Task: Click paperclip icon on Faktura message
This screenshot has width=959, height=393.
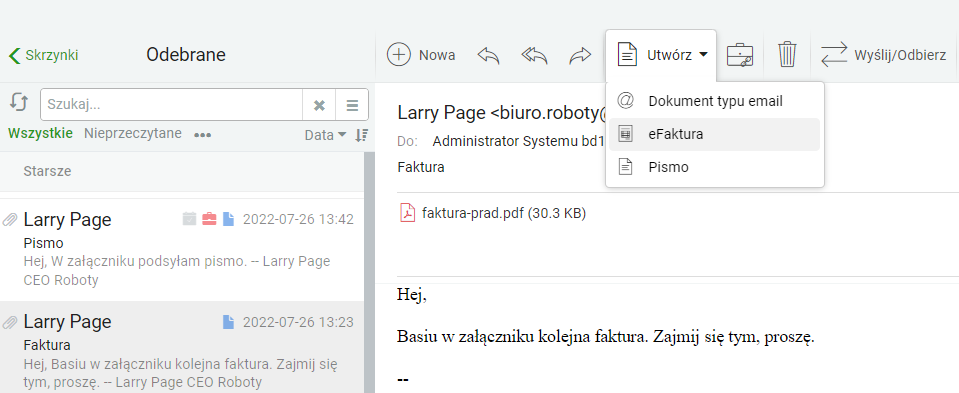Action: 10,322
